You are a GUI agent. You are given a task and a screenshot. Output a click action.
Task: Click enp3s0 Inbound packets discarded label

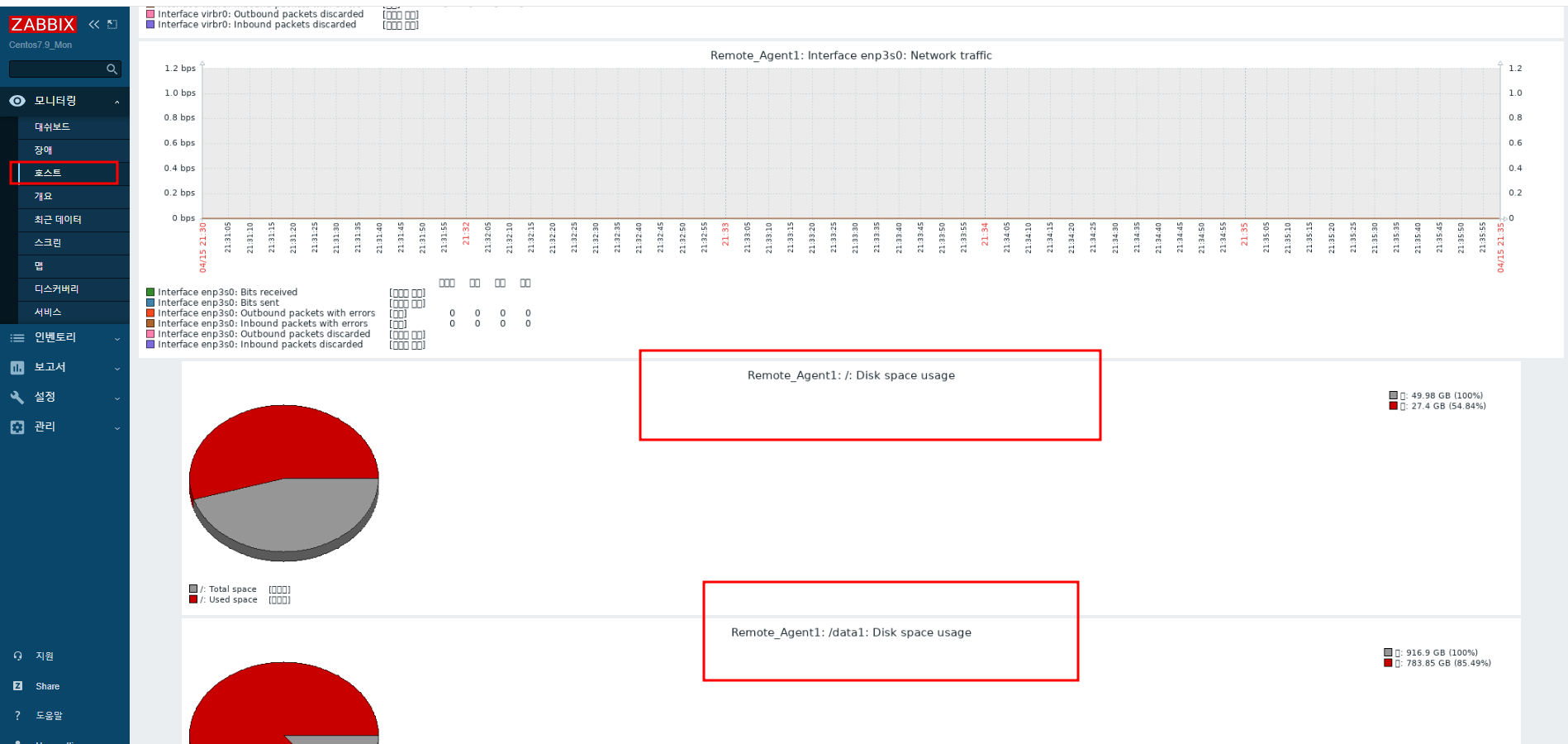tap(260, 345)
